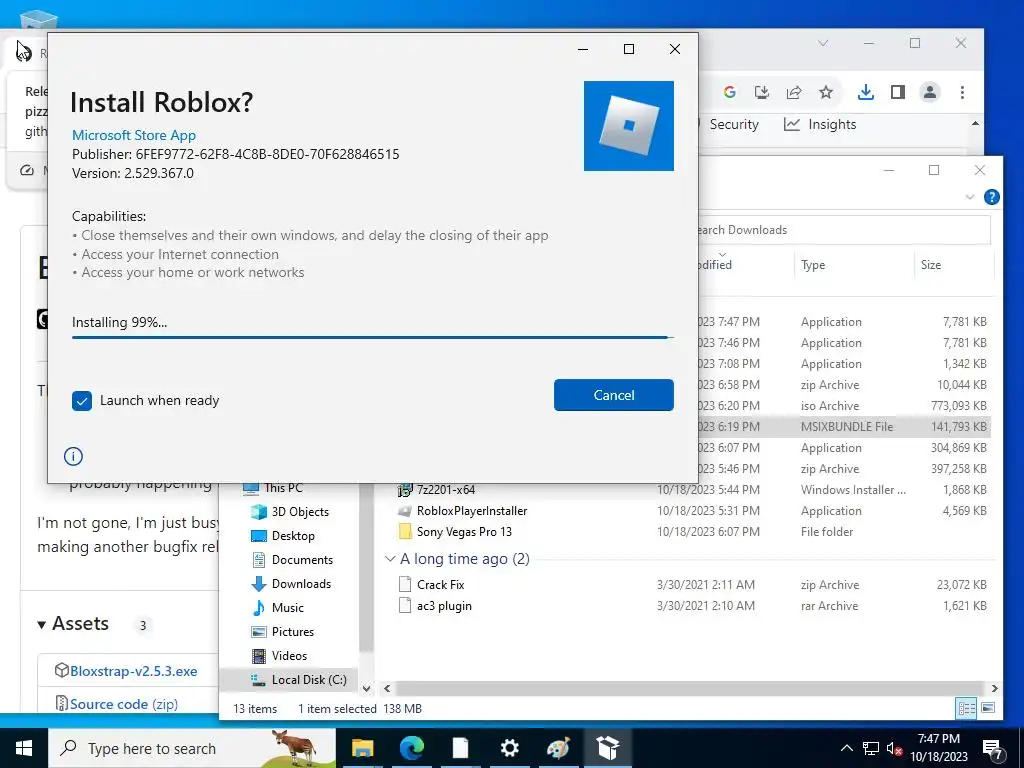Select the RobloxPlayerInstaller file
Screen dimensions: 1024x768
472,511
